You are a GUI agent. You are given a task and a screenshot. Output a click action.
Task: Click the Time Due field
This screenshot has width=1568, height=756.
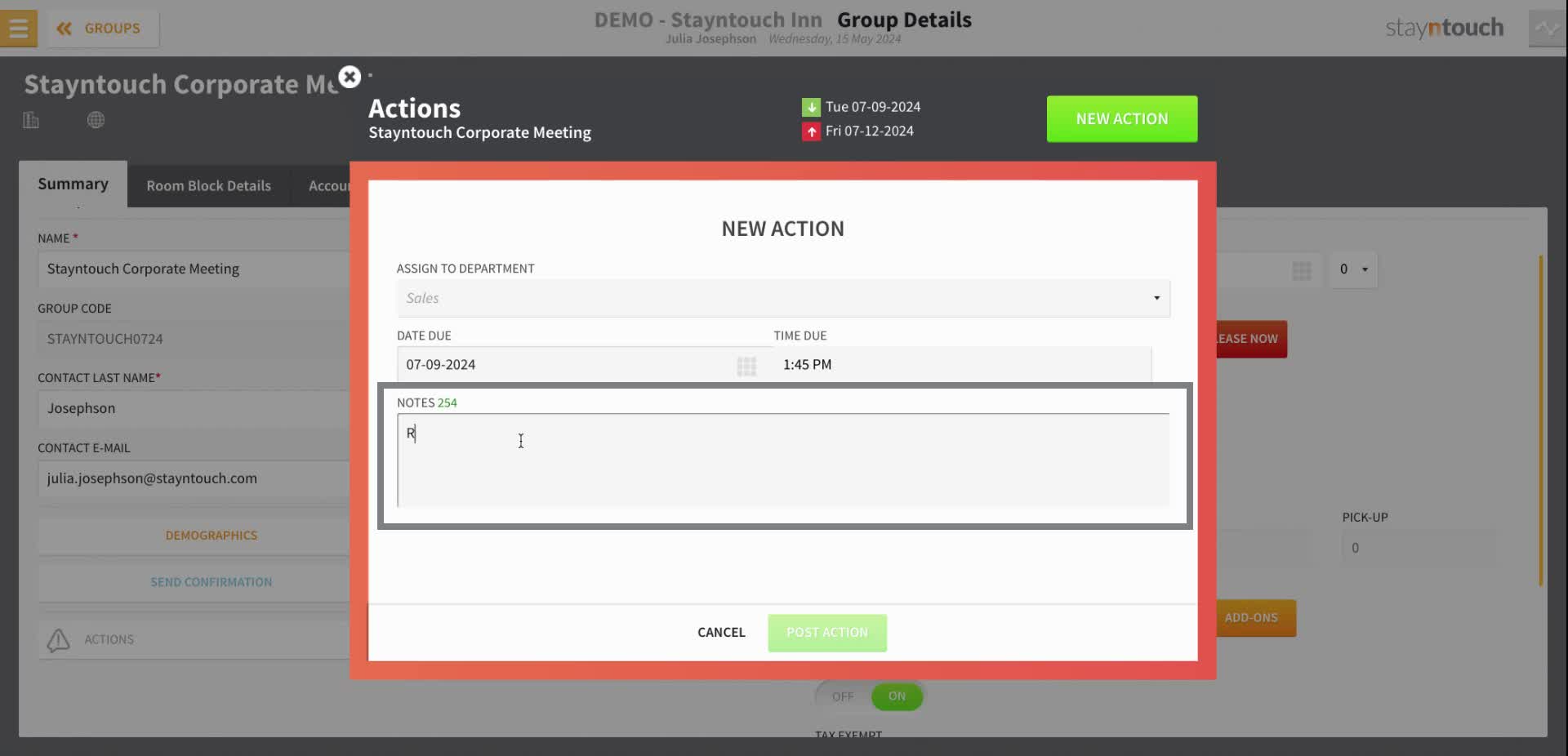point(962,365)
